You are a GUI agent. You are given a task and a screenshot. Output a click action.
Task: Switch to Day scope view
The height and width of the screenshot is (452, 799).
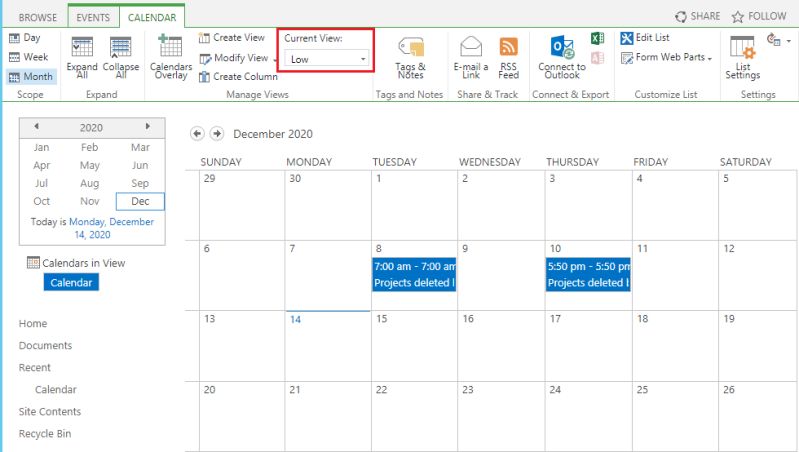pos(24,38)
